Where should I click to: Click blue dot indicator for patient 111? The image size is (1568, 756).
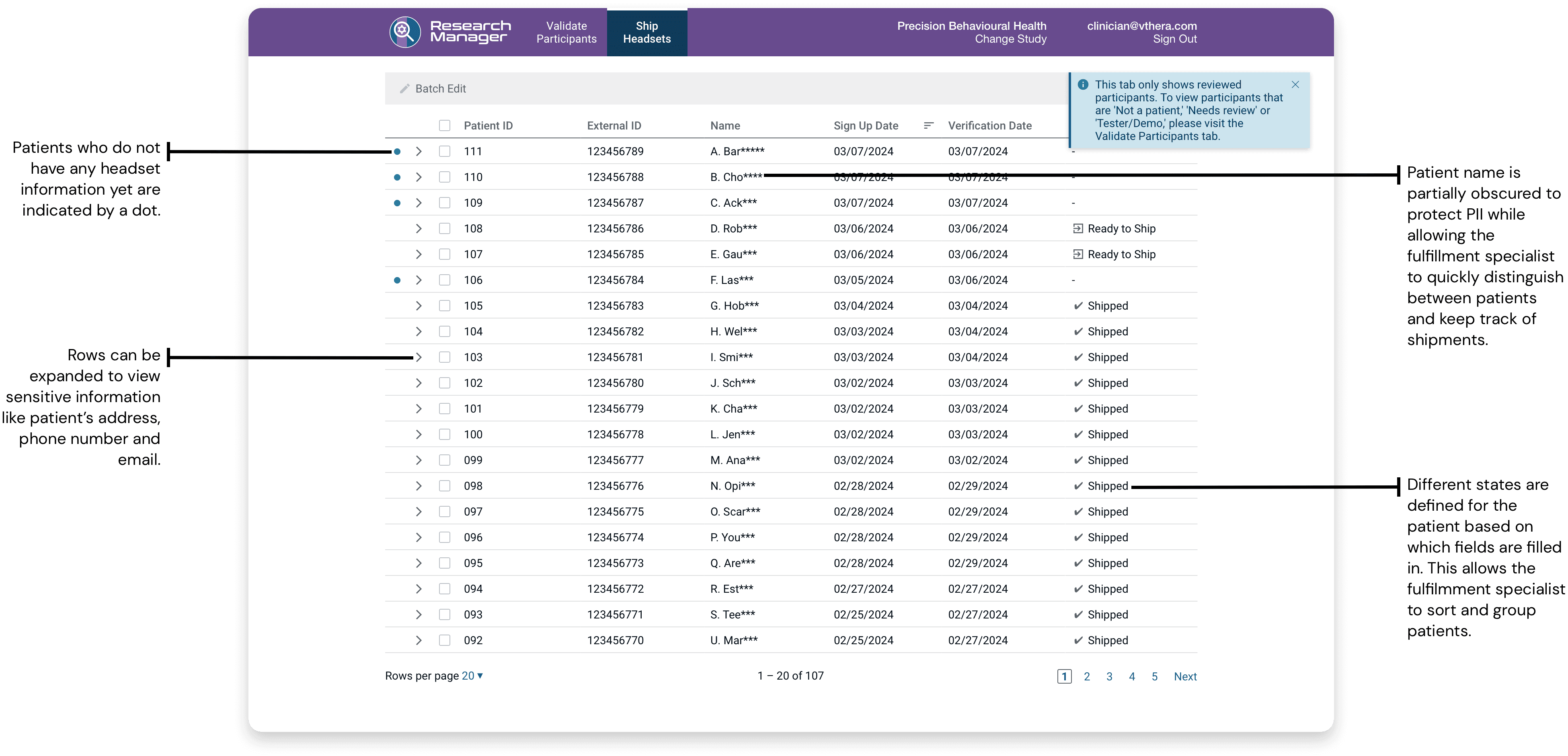click(x=397, y=152)
